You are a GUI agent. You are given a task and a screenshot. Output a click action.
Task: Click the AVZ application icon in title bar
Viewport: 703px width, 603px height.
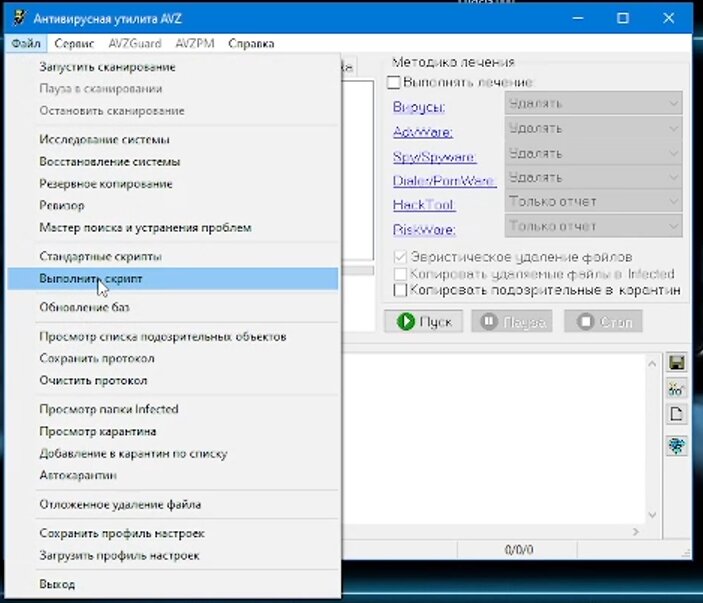coord(20,18)
